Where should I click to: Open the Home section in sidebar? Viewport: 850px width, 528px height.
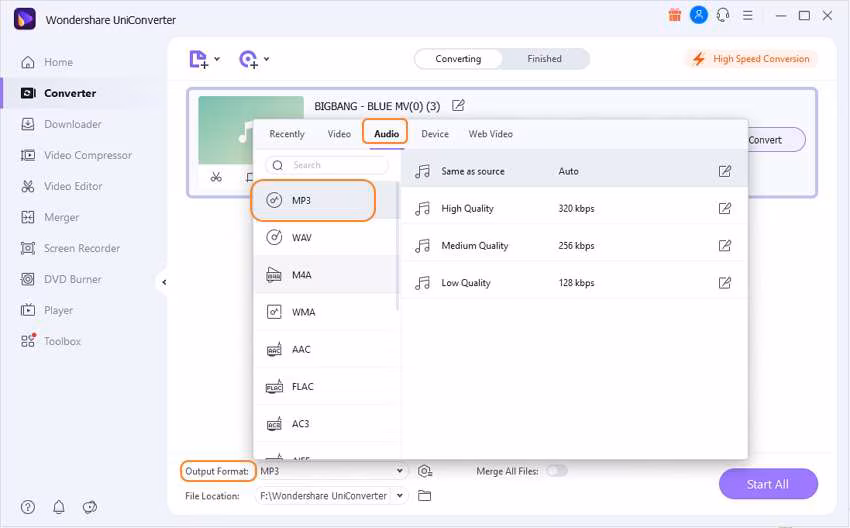coord(47,62)
